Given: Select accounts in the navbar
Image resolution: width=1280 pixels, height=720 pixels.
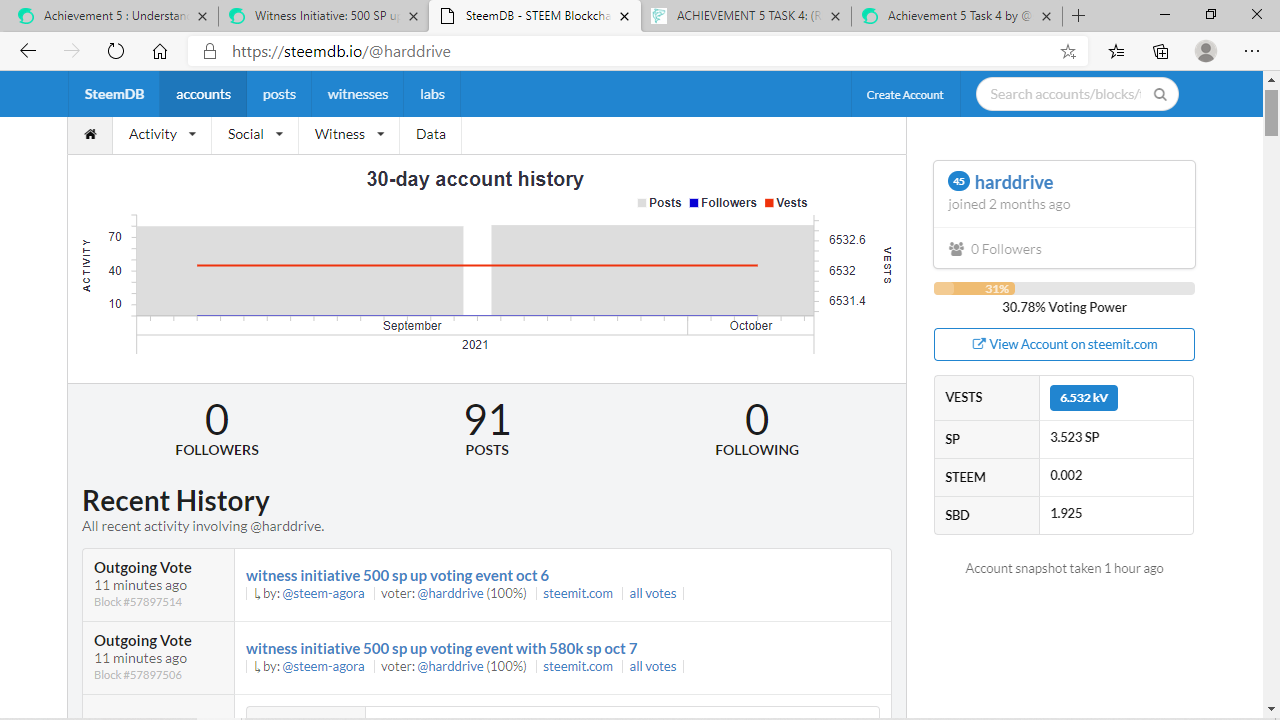Looking at the screenshot, I should click(203, 94).
